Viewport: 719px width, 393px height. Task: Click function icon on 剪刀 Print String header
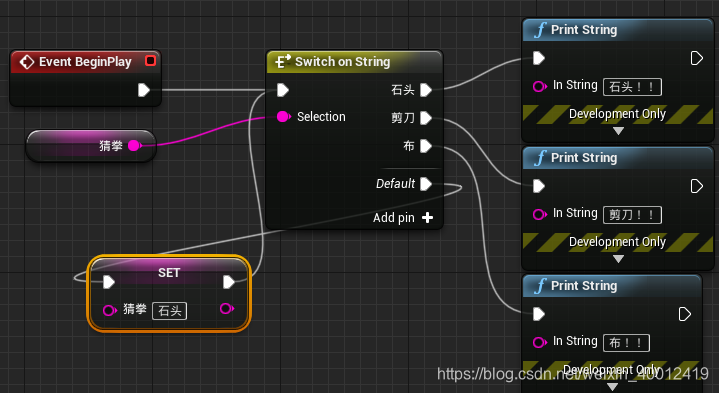point(540,158)
